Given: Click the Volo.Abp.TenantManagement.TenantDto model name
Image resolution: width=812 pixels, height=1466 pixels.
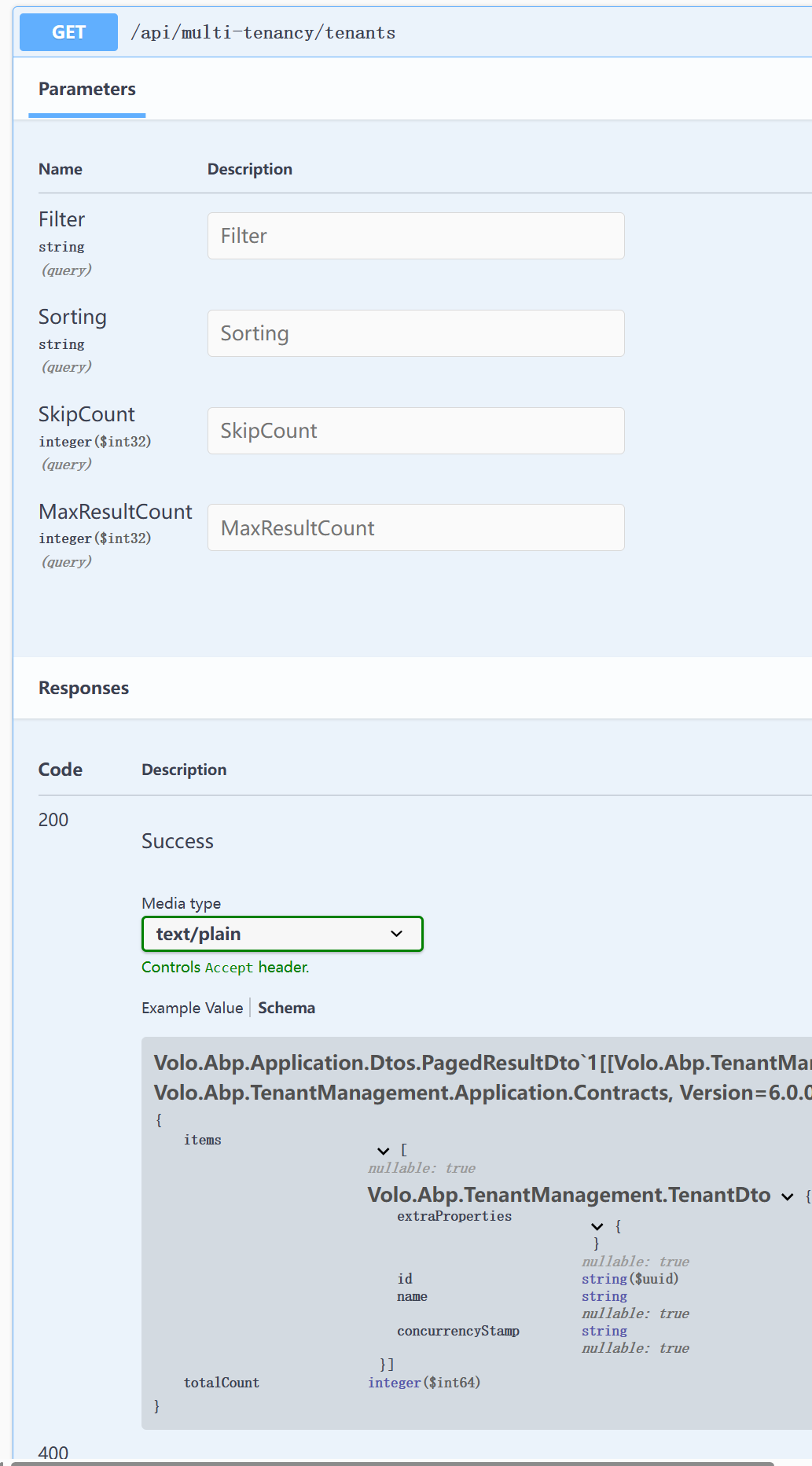Looking at the screenshot, I should (x=568, y=1195).
